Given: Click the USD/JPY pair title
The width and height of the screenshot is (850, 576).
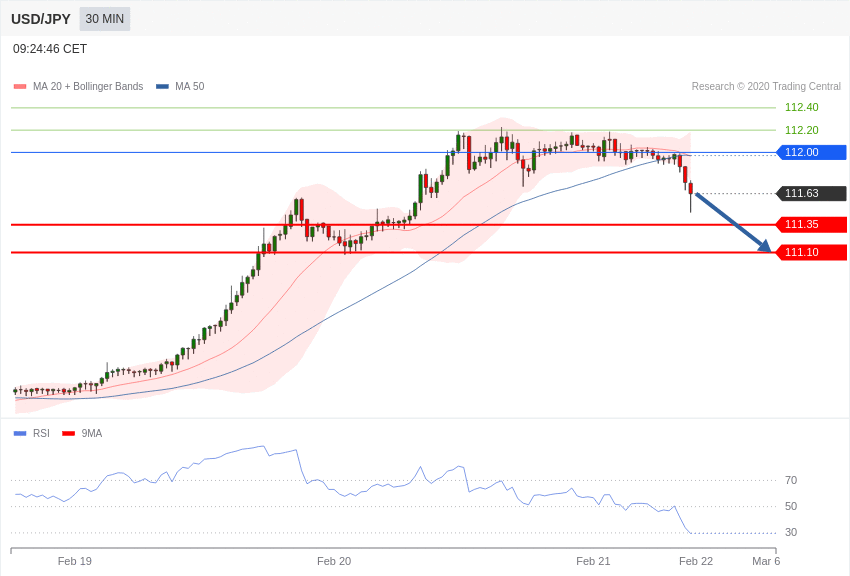Looking at the screenshot, I should 41,19.
